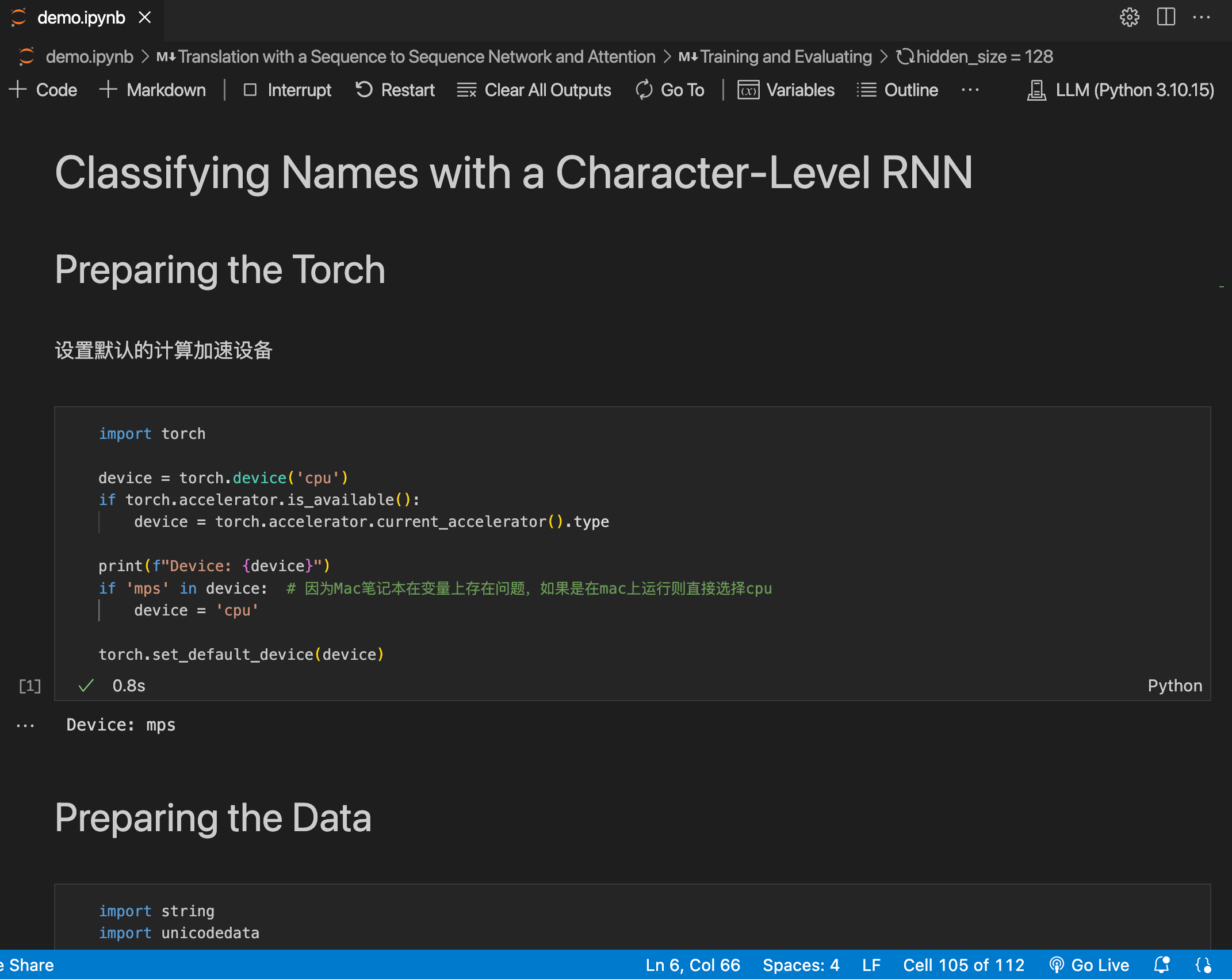Click the Go To button
The width and height of the screenshot is (1232, 979).
pos(670,90)
